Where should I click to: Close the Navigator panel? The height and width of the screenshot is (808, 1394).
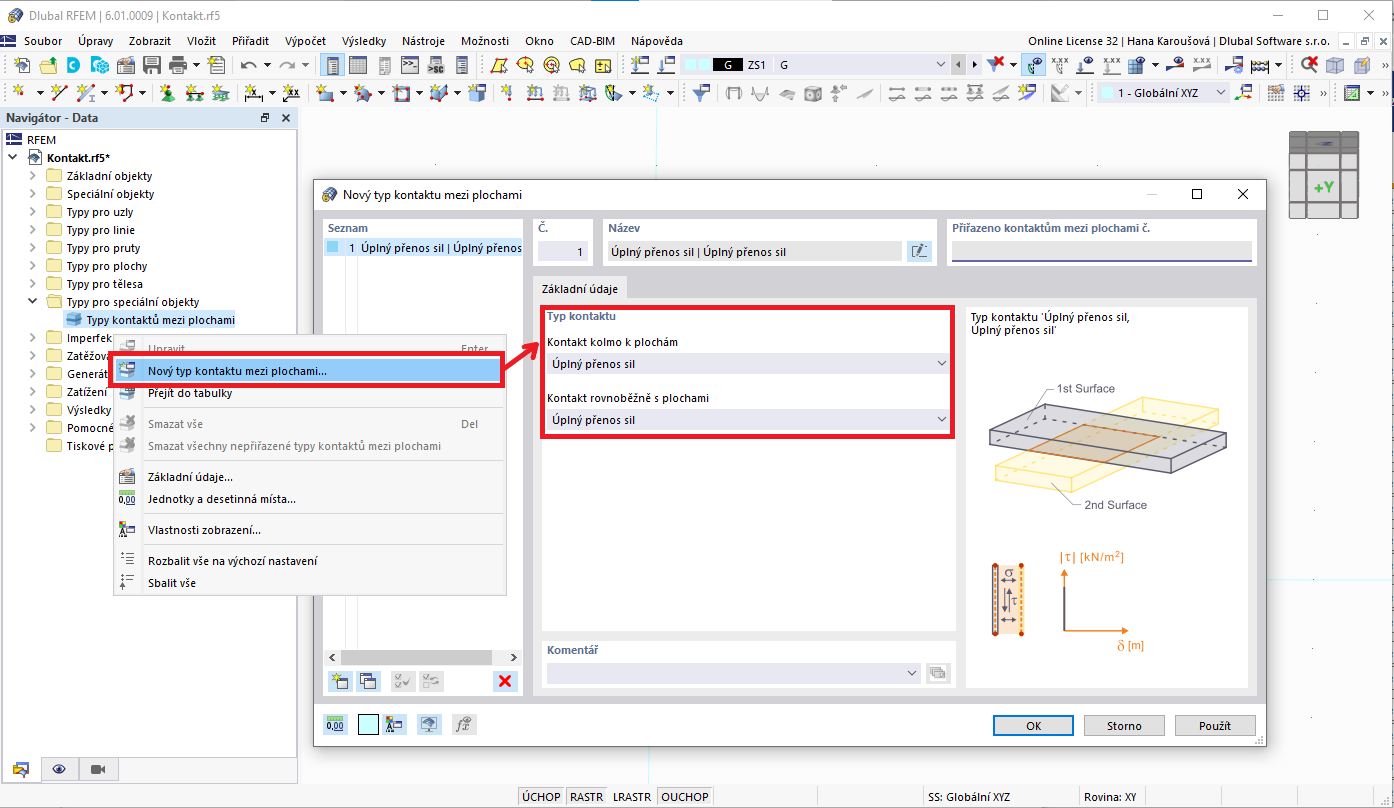[x=285, y=118]
